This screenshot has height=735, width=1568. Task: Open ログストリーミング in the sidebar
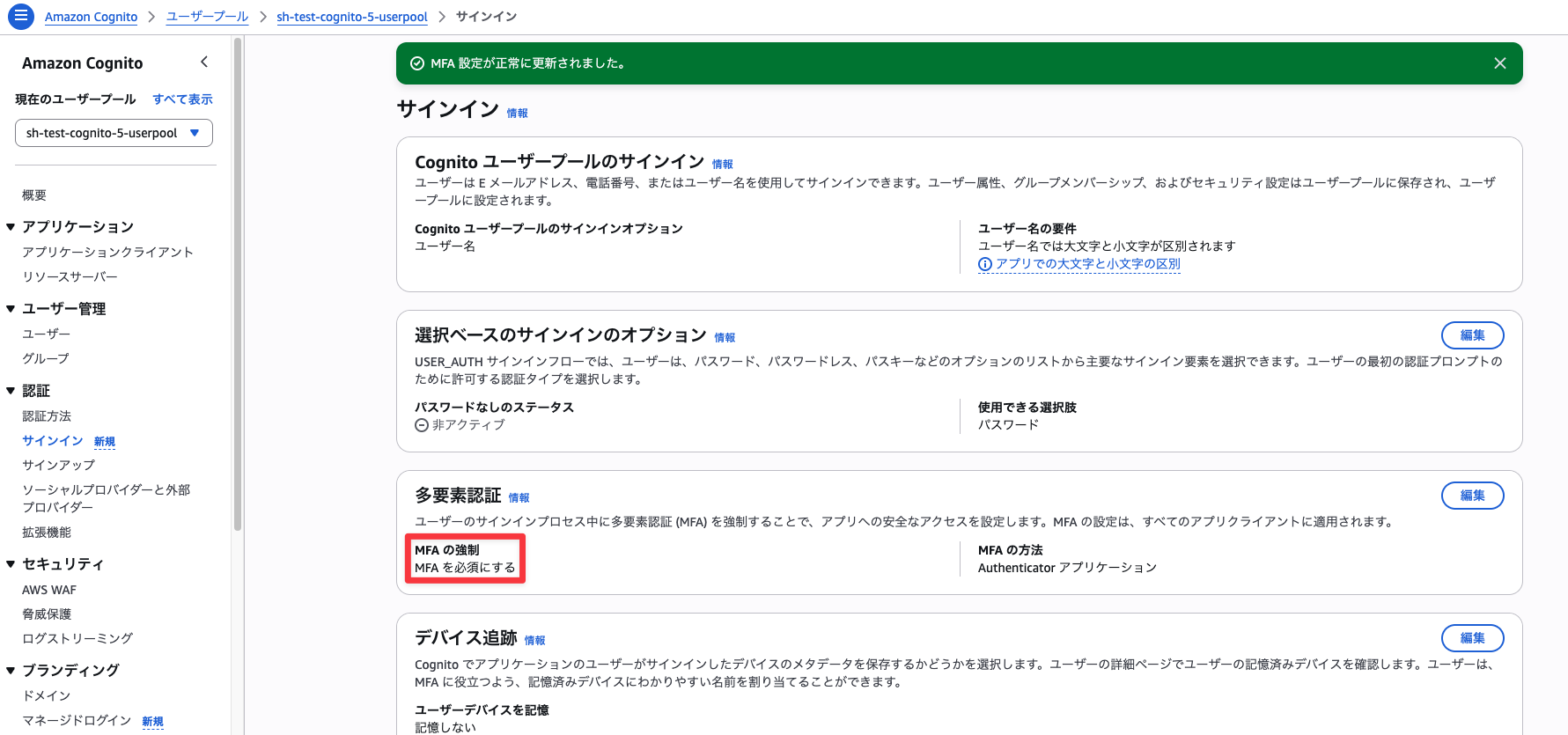pyautogui.click(x=77, y=639)
